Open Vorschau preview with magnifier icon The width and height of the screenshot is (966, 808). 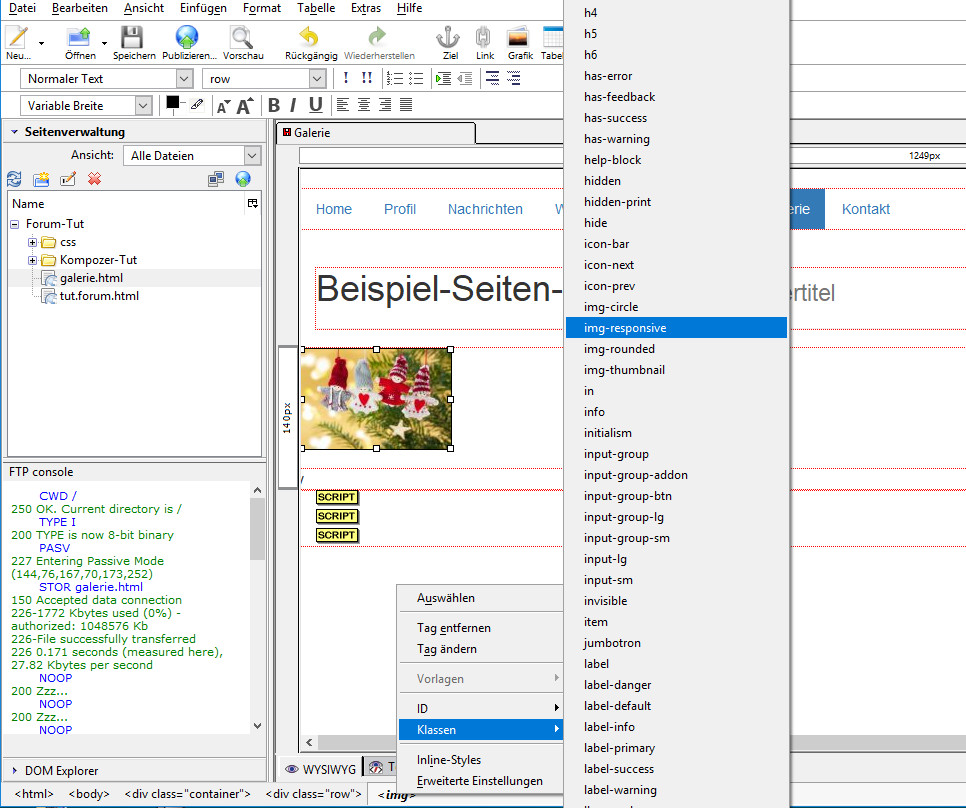point(240,38)
